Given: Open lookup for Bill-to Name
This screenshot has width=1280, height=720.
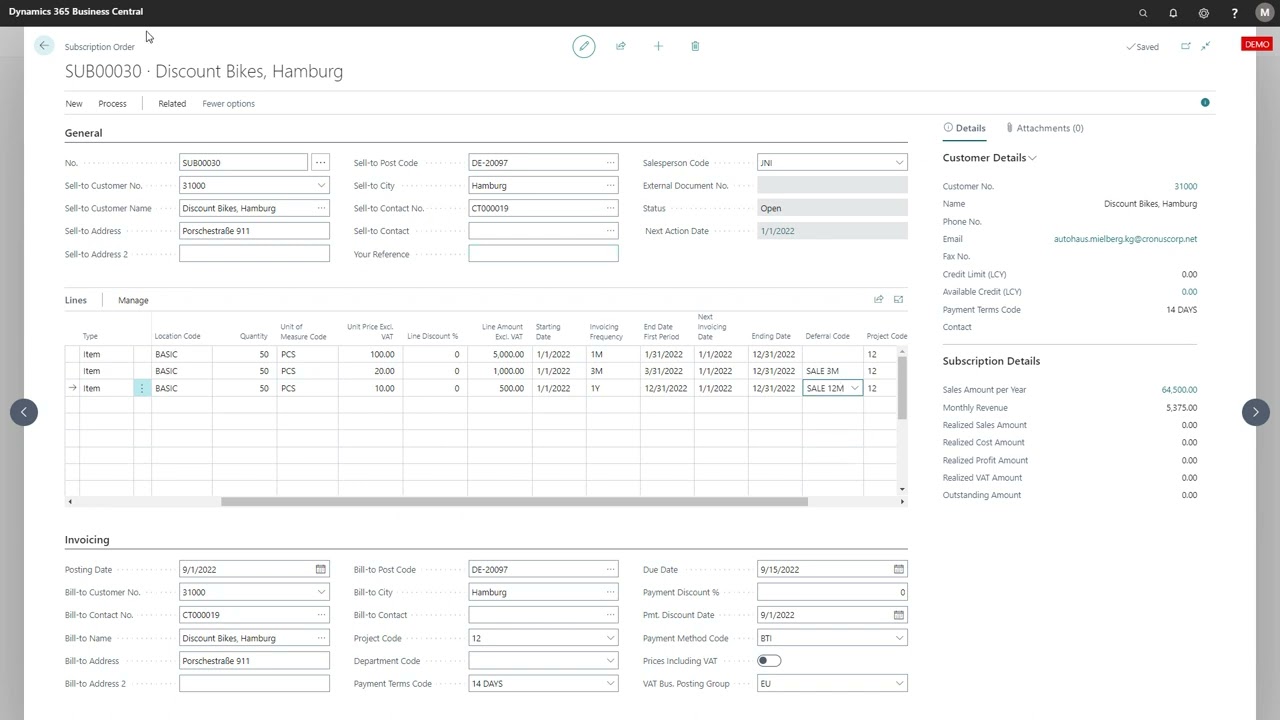Looking at the screenshot, I should pyautogui.click(x=321, y=638).
